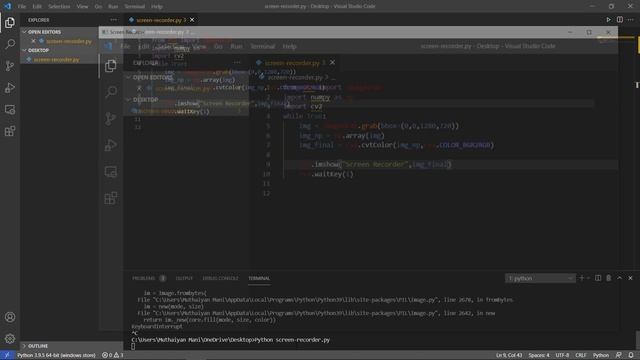This screenshot has width=640, height=360.
Task: Open notifications bell in status bar
Action: pyautogui.click(x=631, y=355)
